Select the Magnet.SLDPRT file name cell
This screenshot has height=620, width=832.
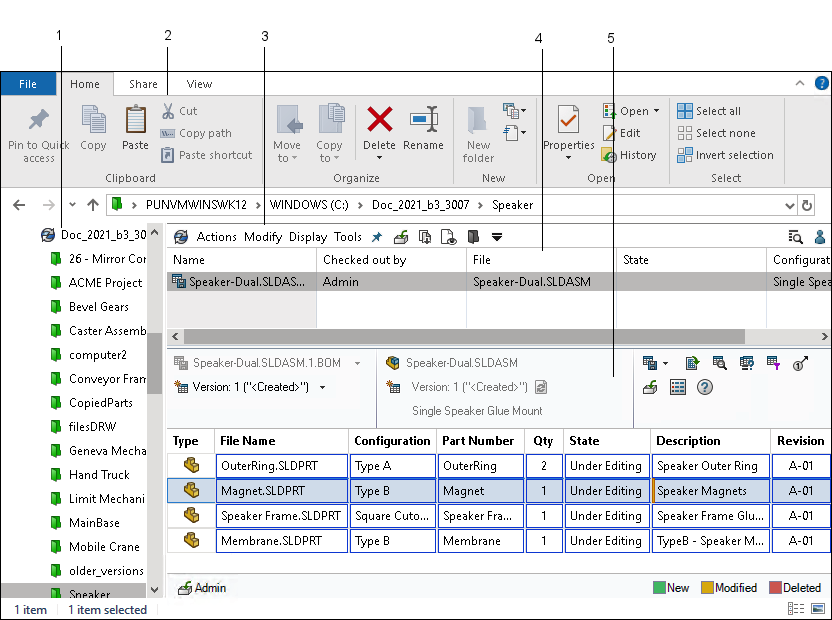click(281, 491)
